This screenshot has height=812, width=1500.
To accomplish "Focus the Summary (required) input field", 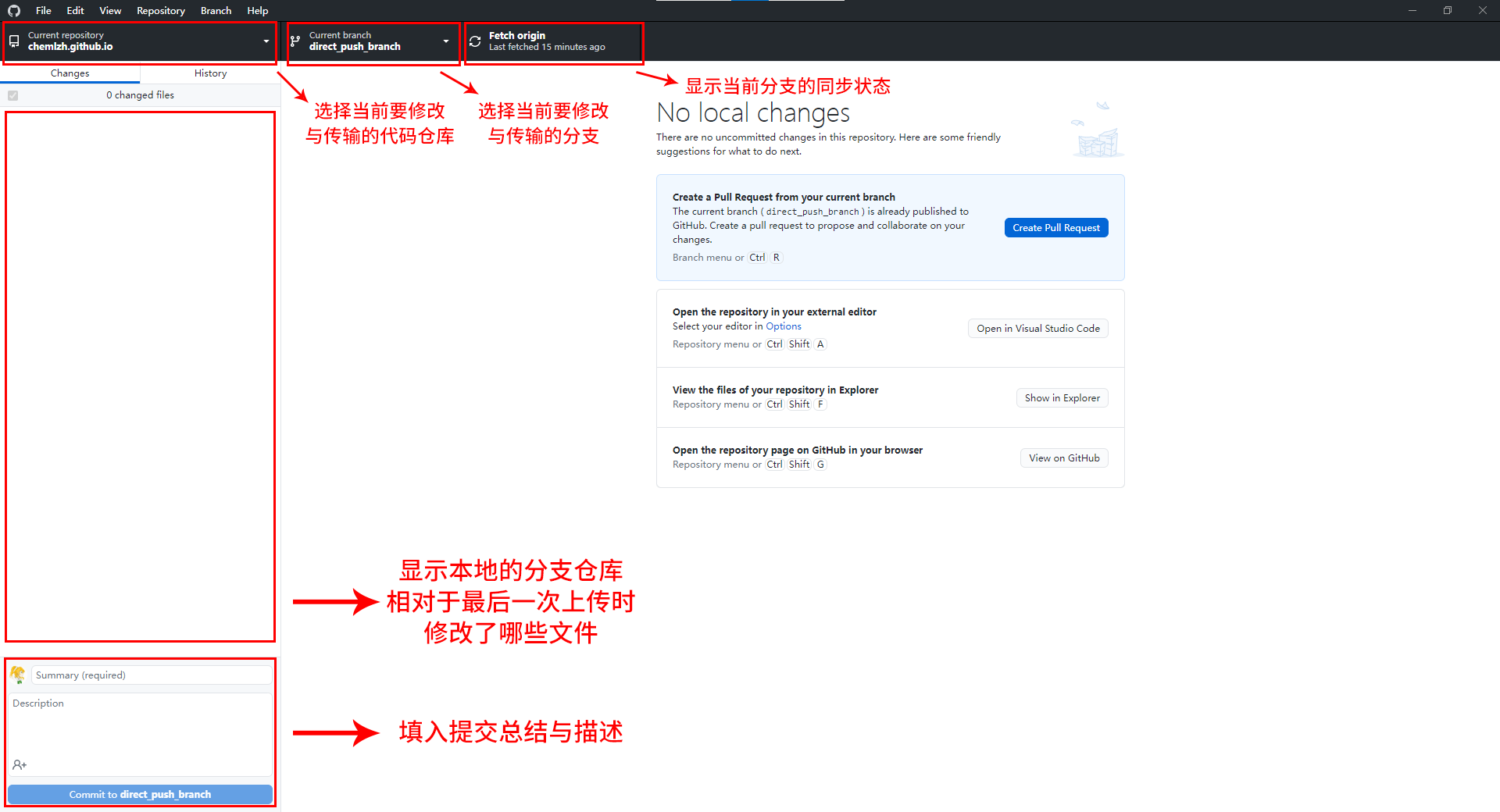I will tap(152, 675).
